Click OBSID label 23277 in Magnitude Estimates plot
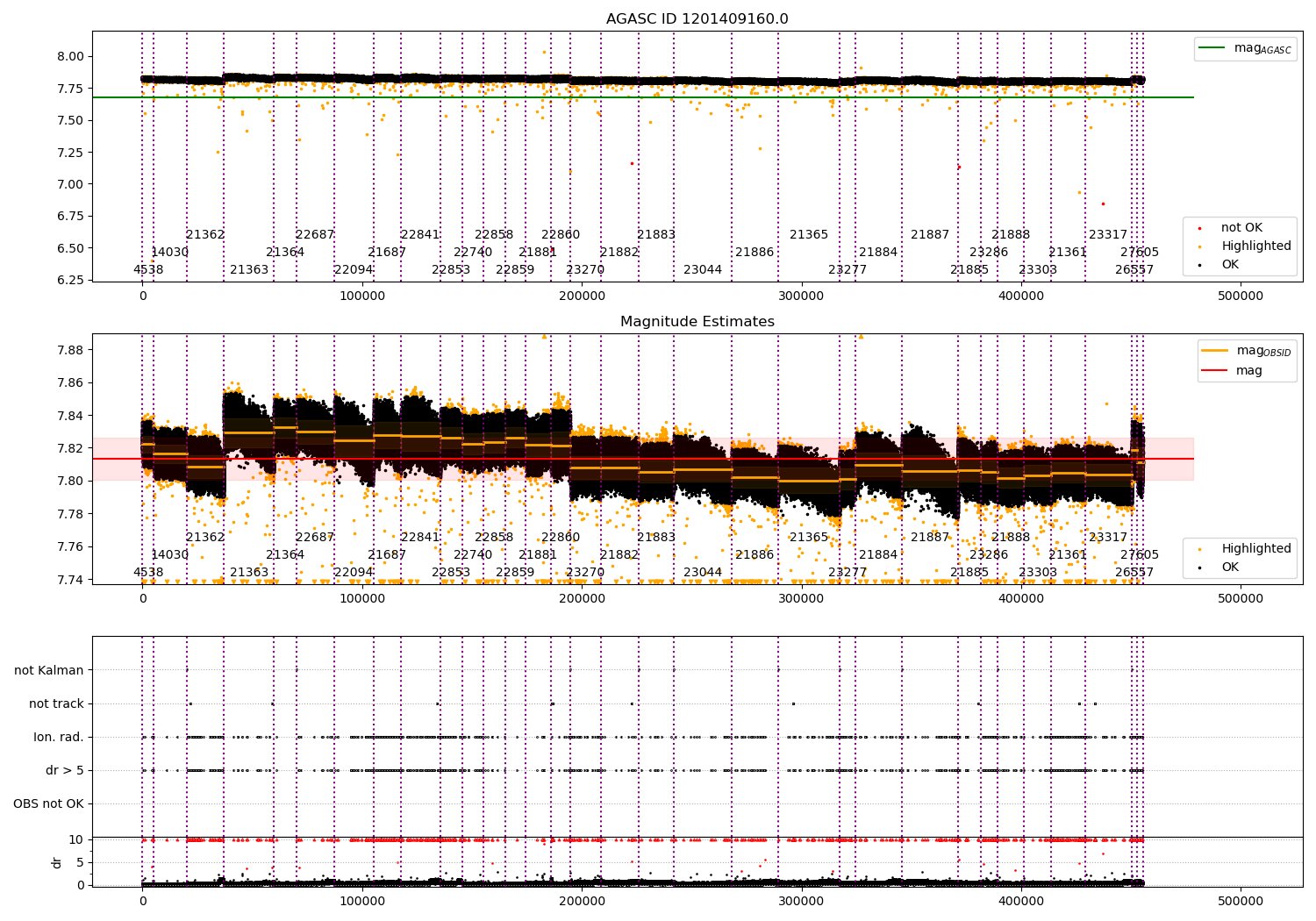The image size is (1316, 921). [848, 572]
